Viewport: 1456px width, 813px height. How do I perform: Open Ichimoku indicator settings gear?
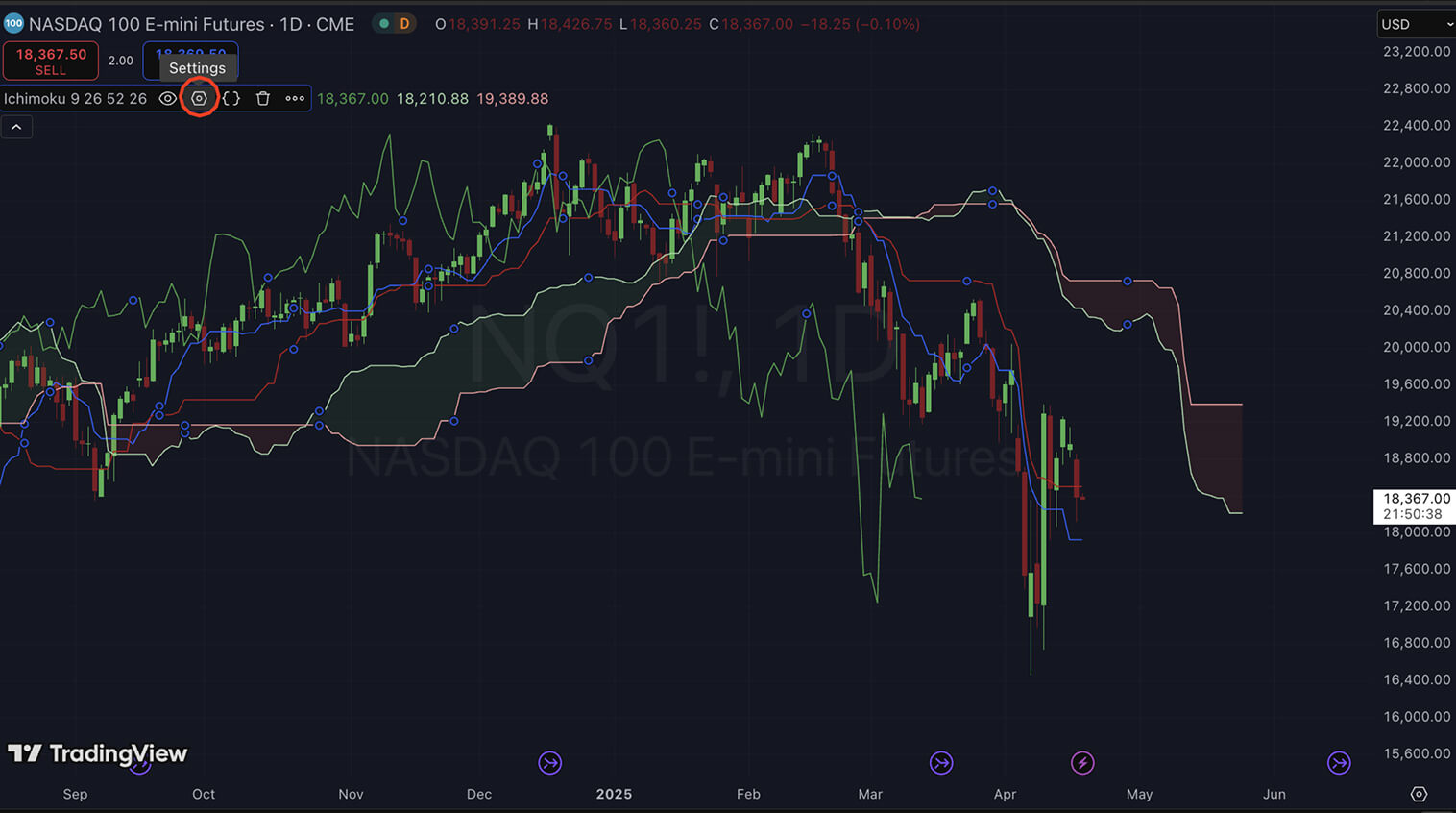click(x=199, y=98)
